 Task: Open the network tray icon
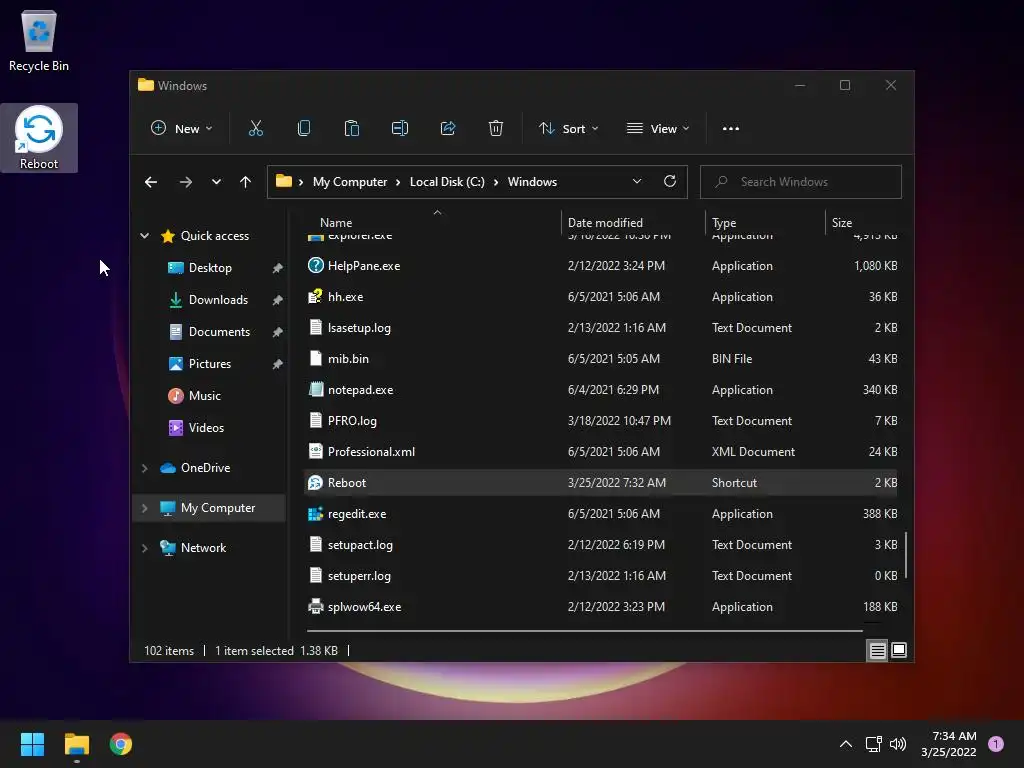coord(874,744)
